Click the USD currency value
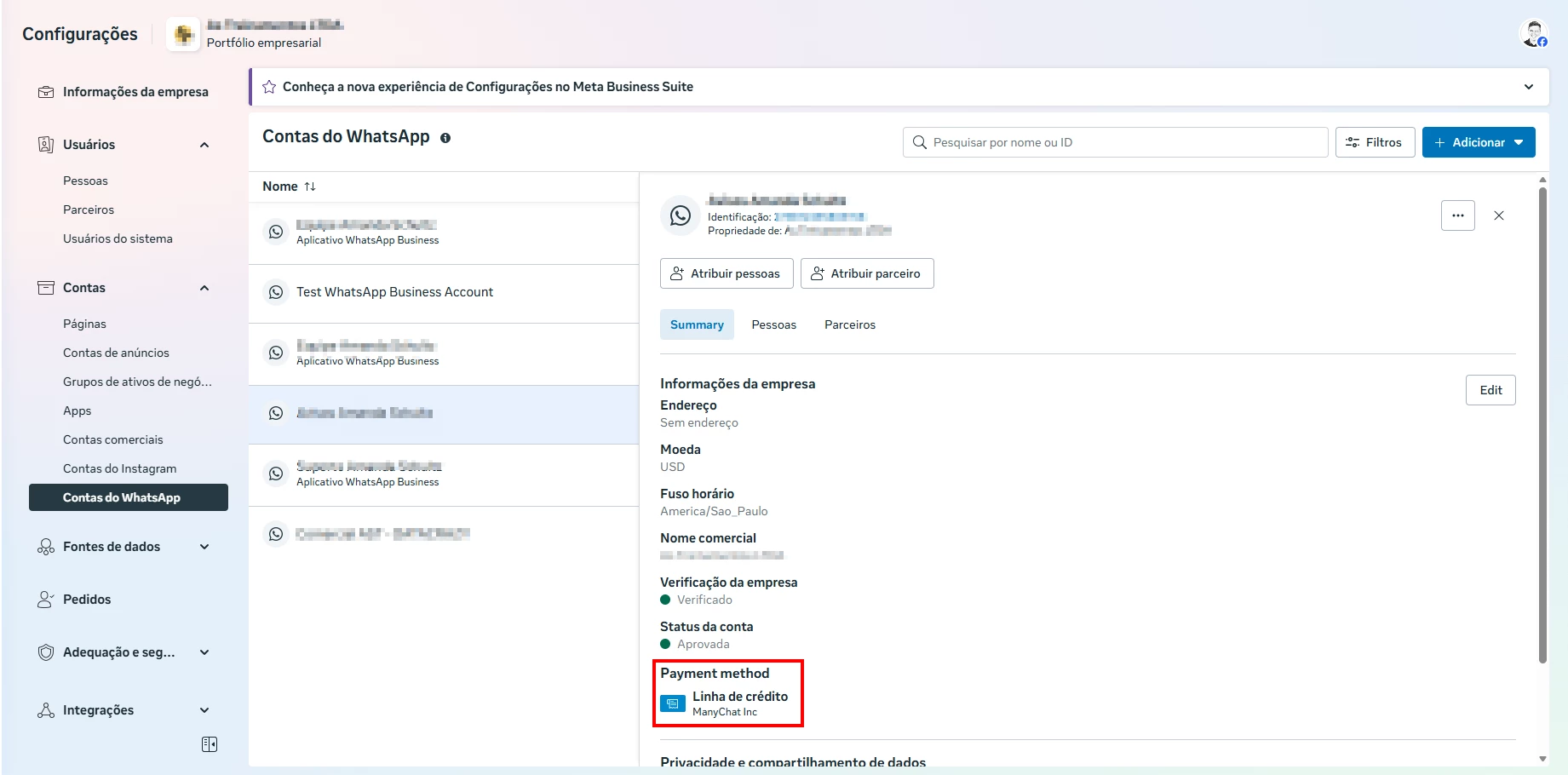 pos(673,467)
